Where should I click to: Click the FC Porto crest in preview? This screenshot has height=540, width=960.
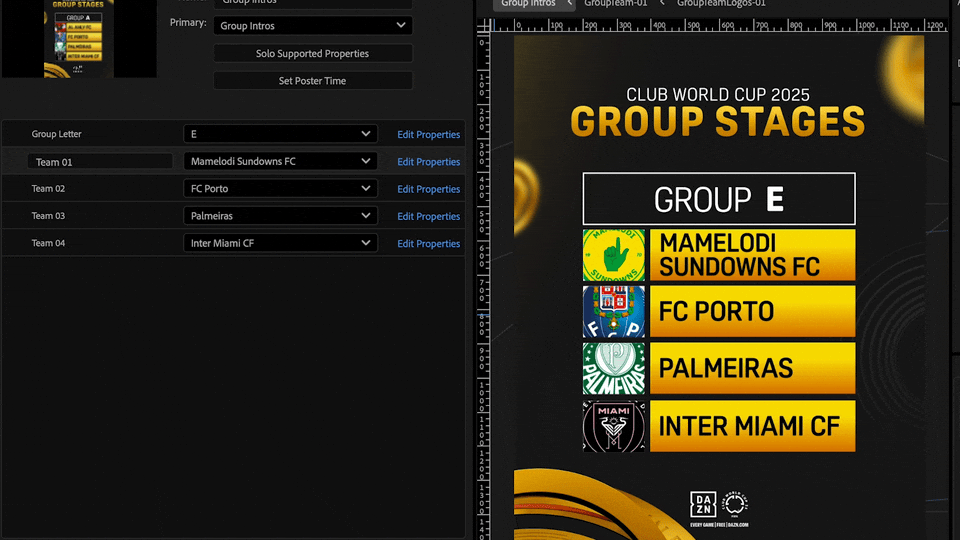click(614, 312)
